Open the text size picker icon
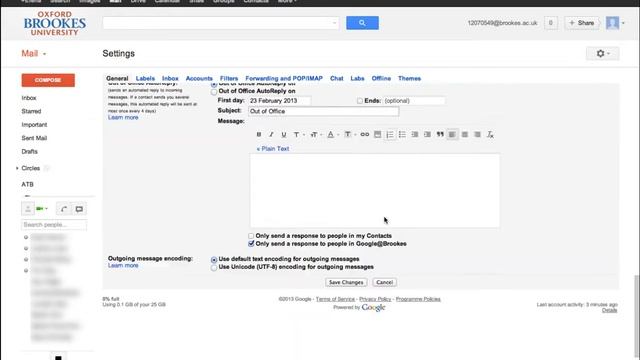 (313, 134)
